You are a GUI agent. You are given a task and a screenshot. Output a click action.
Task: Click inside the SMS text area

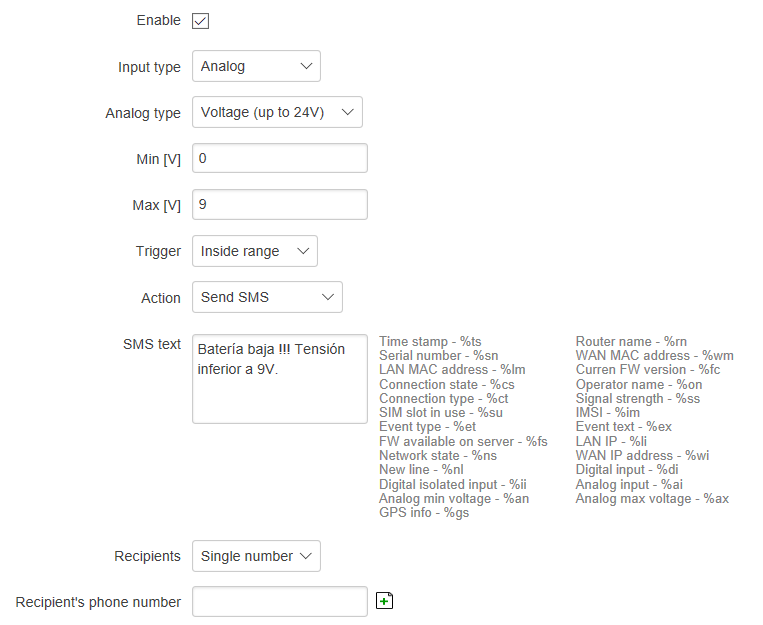280,379
